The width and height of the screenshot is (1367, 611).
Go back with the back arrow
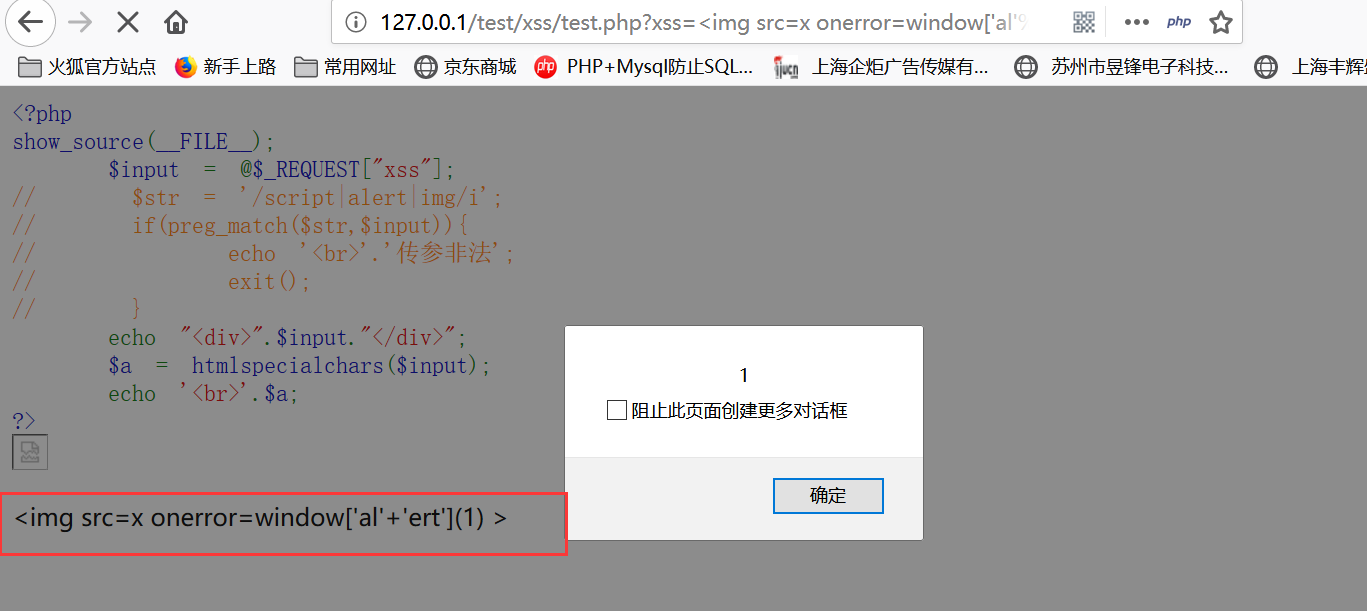pos(31,22)
